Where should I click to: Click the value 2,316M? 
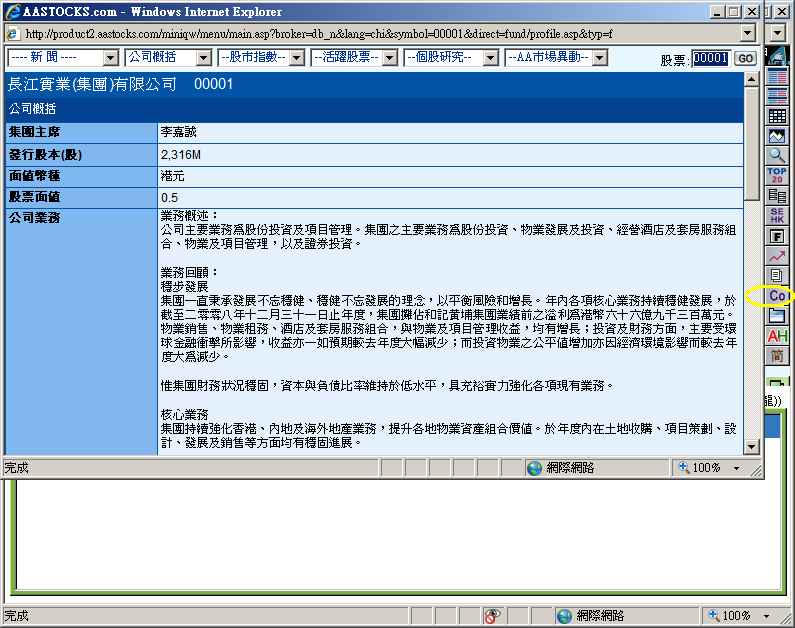[x=181, y=155]
